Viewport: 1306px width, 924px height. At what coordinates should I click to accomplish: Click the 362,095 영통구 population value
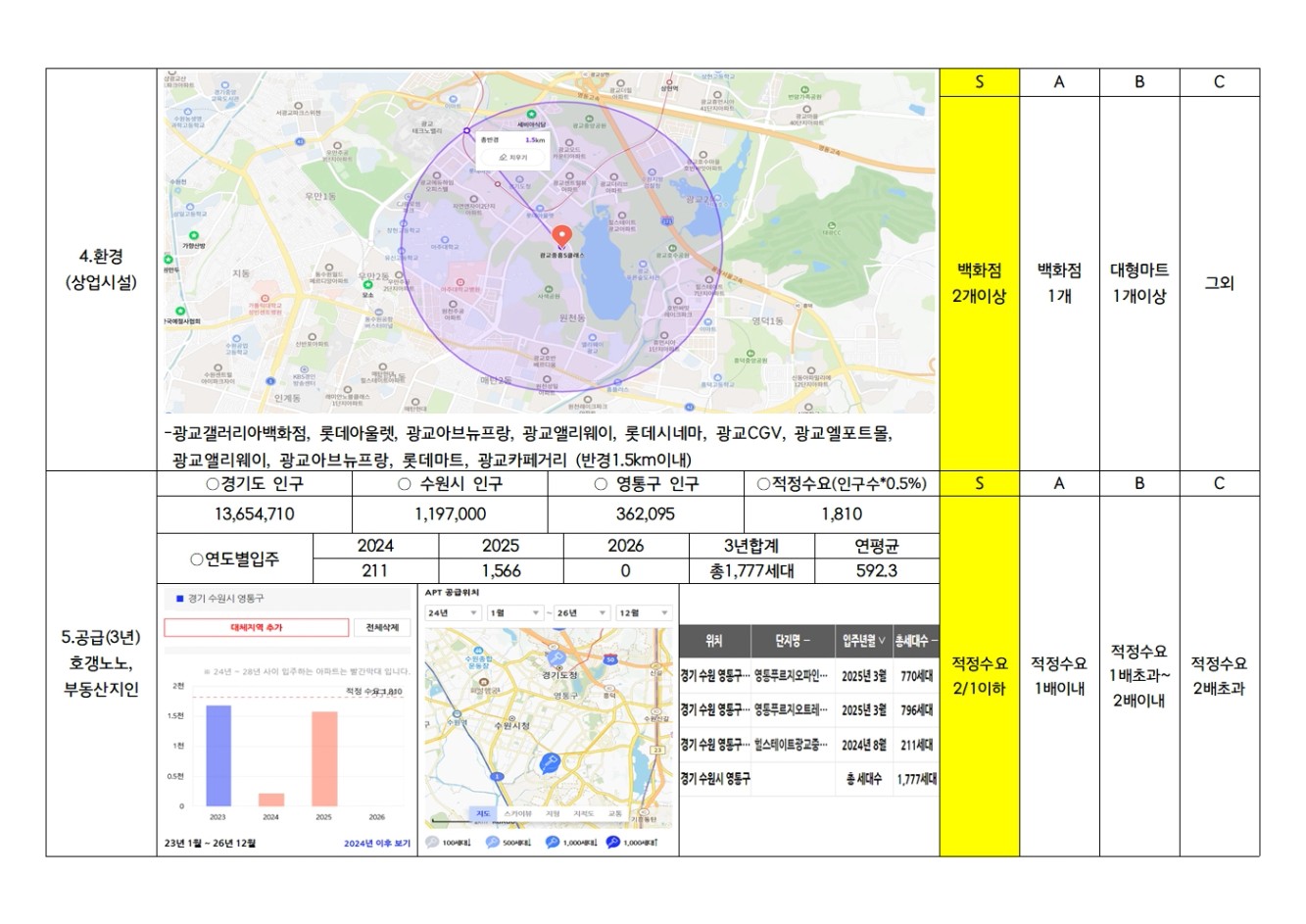pyautogui.click(x=646, y=514)
